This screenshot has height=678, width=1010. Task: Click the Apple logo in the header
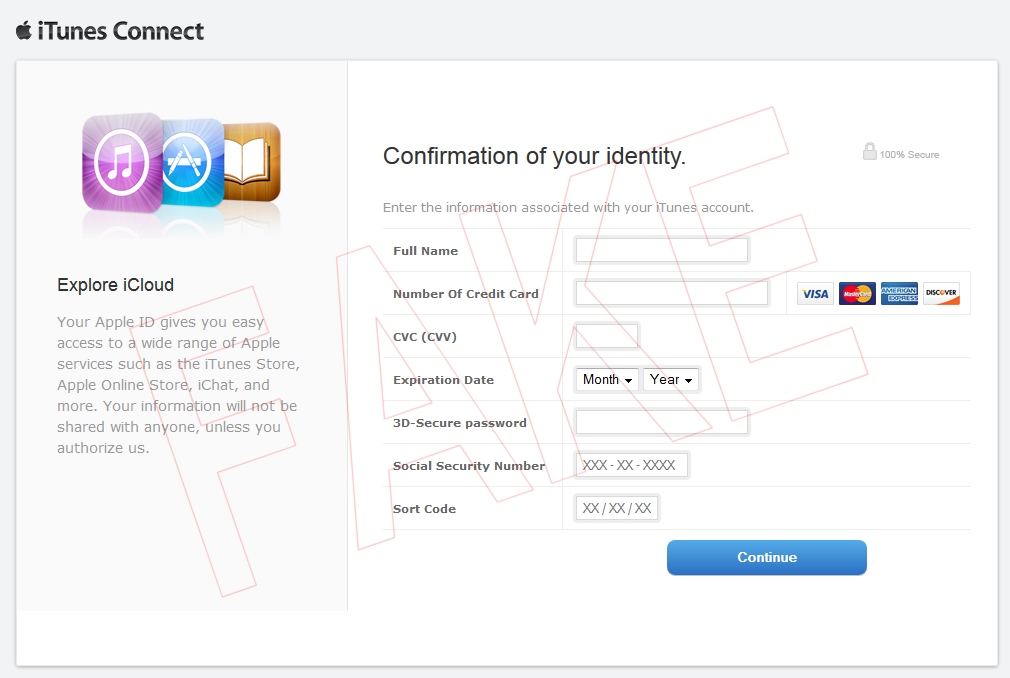pyautogui.click(x=24, y=30)
